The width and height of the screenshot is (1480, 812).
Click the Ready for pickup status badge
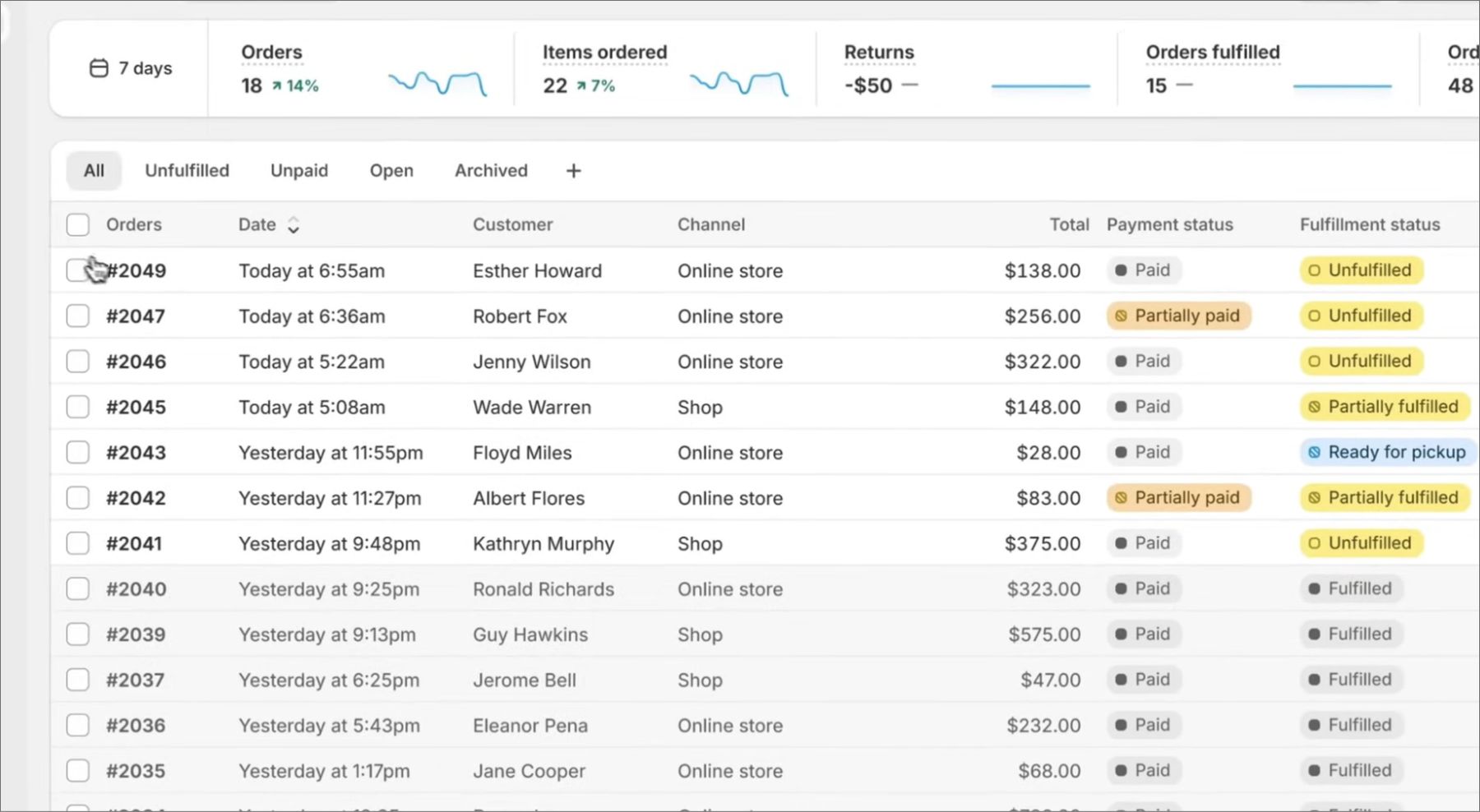pyautogui.click(x=1387, y=452)
